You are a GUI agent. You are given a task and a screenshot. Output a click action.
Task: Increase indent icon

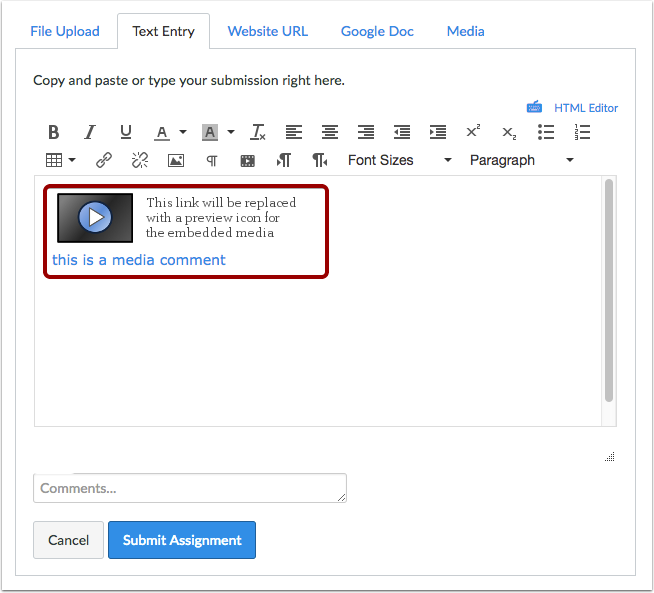[x=438, y=132]
